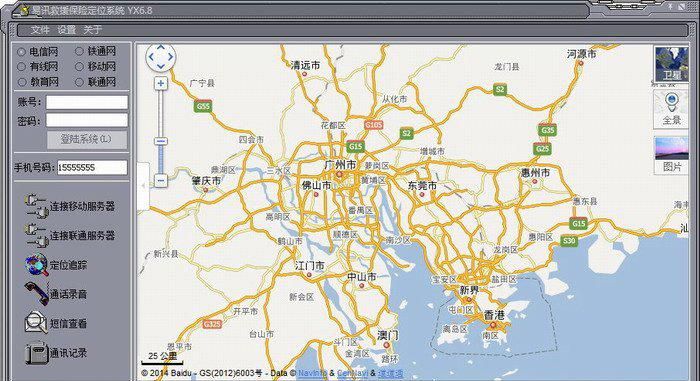Click the 通话录音 phone icon
700x381 pixels.
(37, 294)
